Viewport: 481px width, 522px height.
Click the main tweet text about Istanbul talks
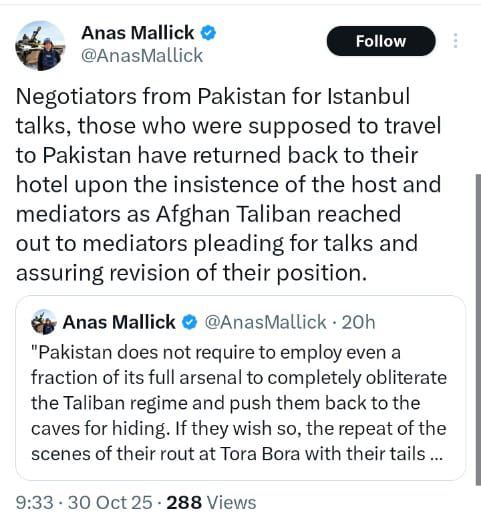tap(229, 185)
